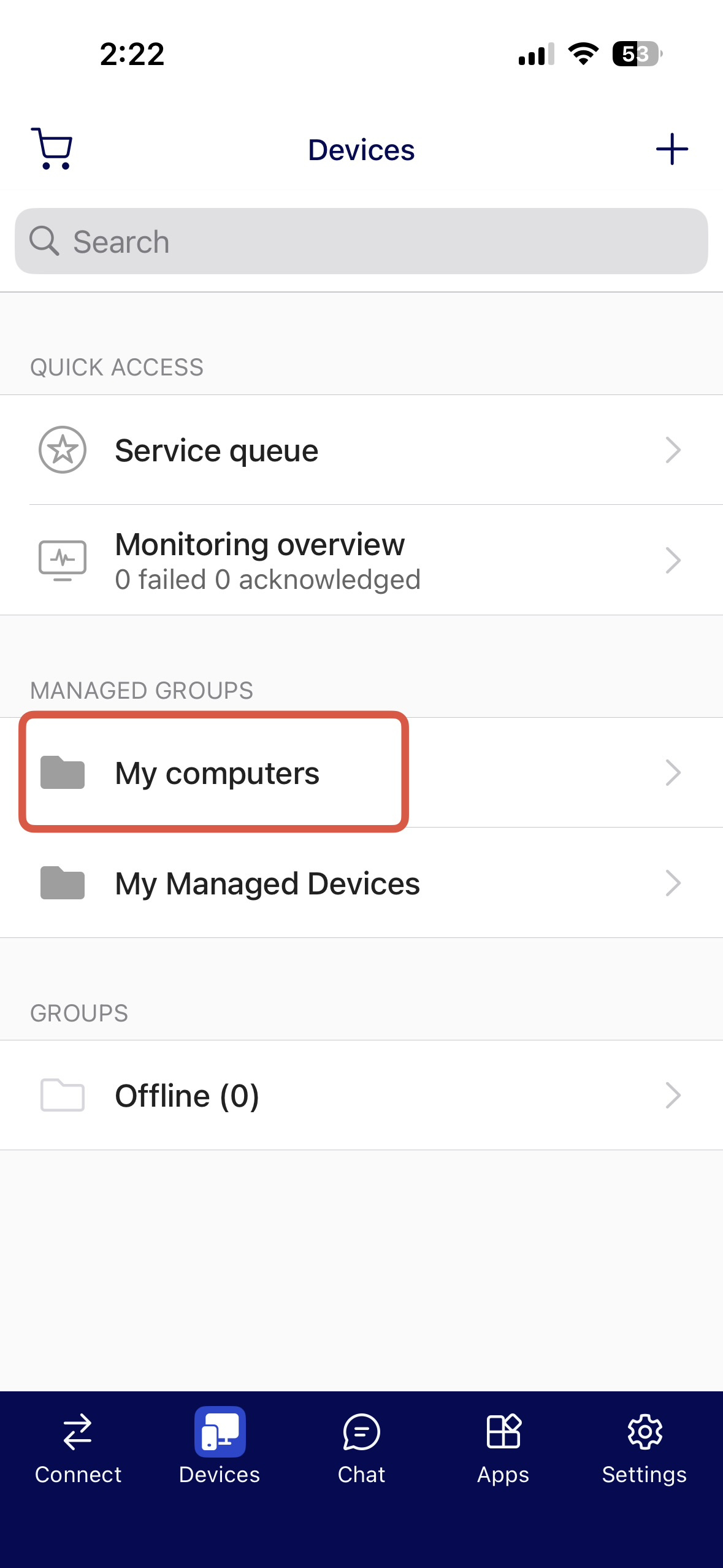Viewport: 723px width, 1568px height.
Task: Open the My Managed Devices group
Action: coord(267,883)
